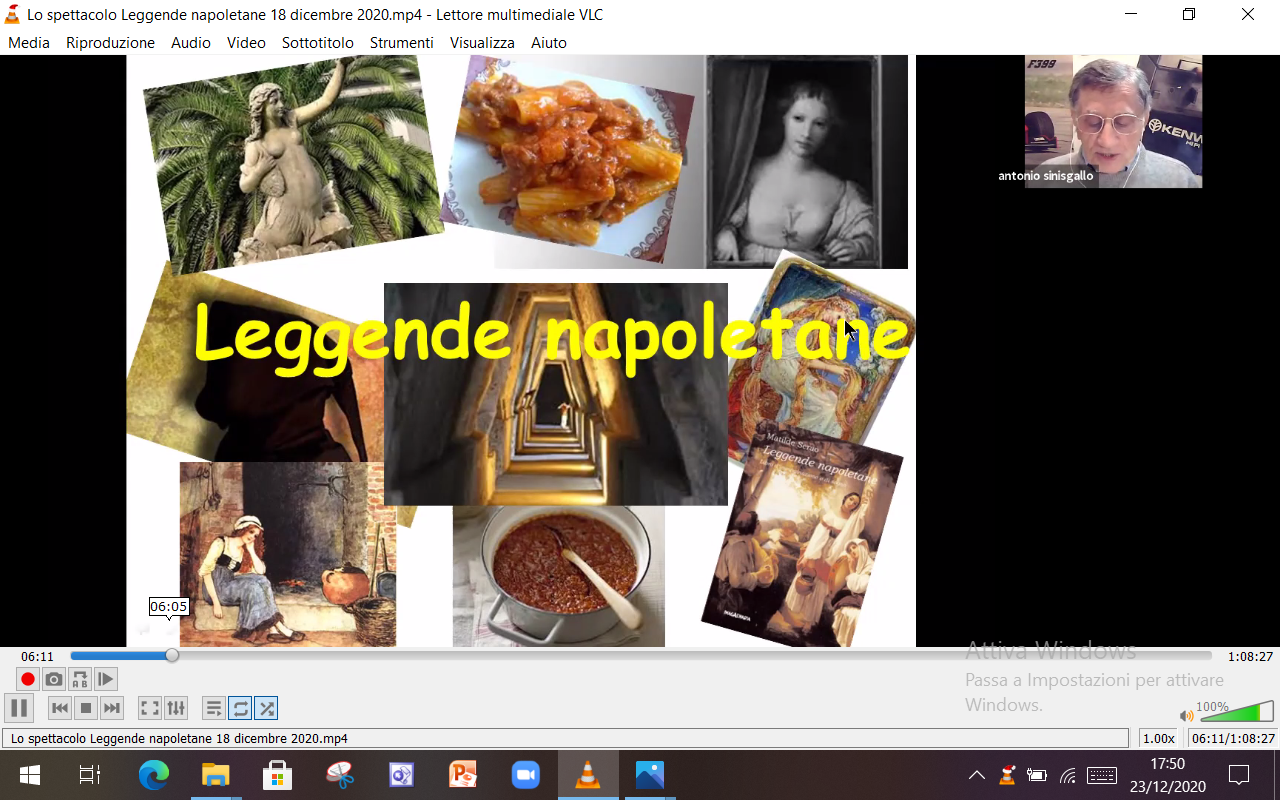Open extended settings and effects
The image size is (1280, 800).
tap(176, 708)
